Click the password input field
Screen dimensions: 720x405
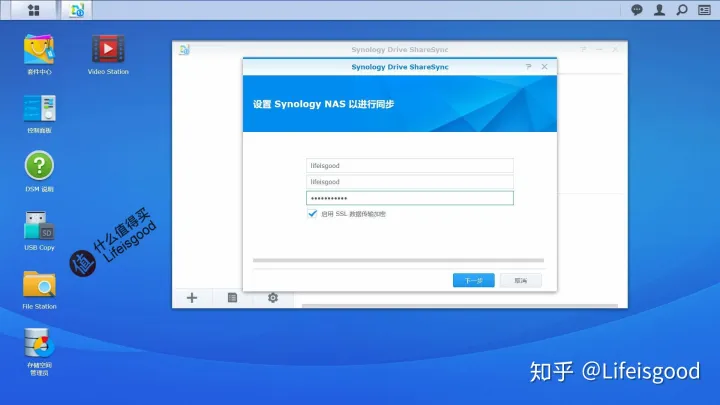[410, 198]
